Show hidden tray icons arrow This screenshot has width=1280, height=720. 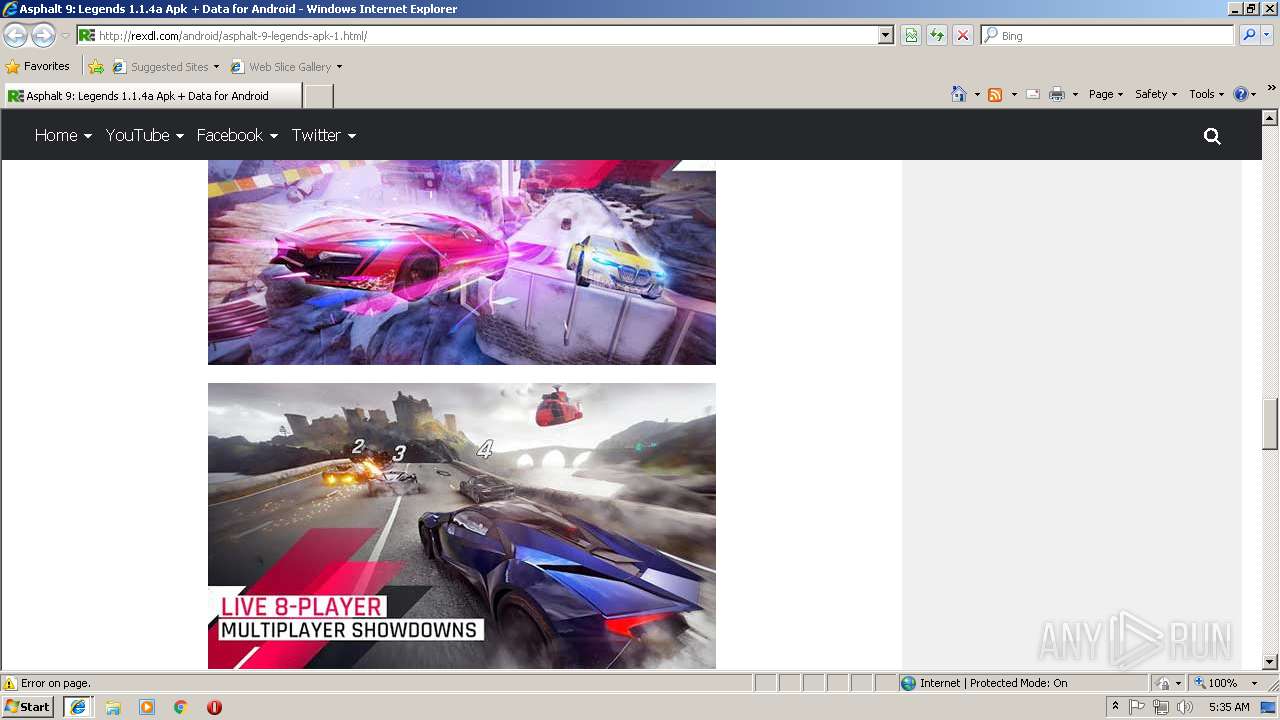[1115, 707]
